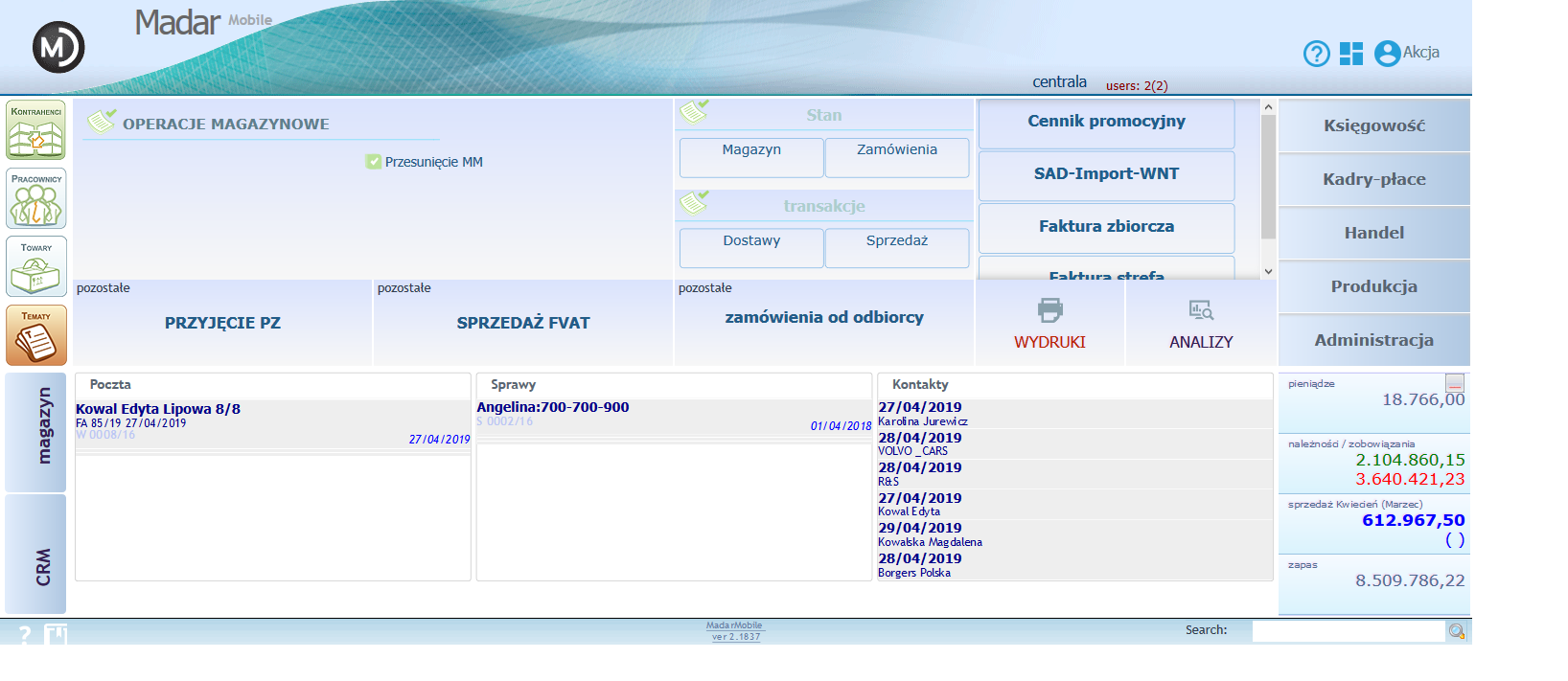Open the Wydruki printer icon
The height and width of the screenshot is (681, 1568).
click(1050, 310)
